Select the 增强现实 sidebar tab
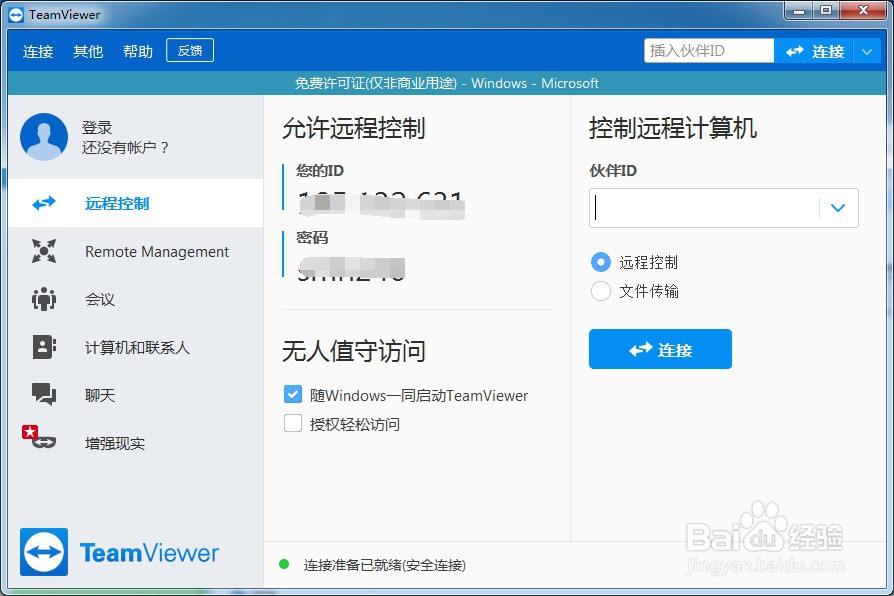Image resolution: width=894 pixels, height=596 pixels. [x=136, y=443]
